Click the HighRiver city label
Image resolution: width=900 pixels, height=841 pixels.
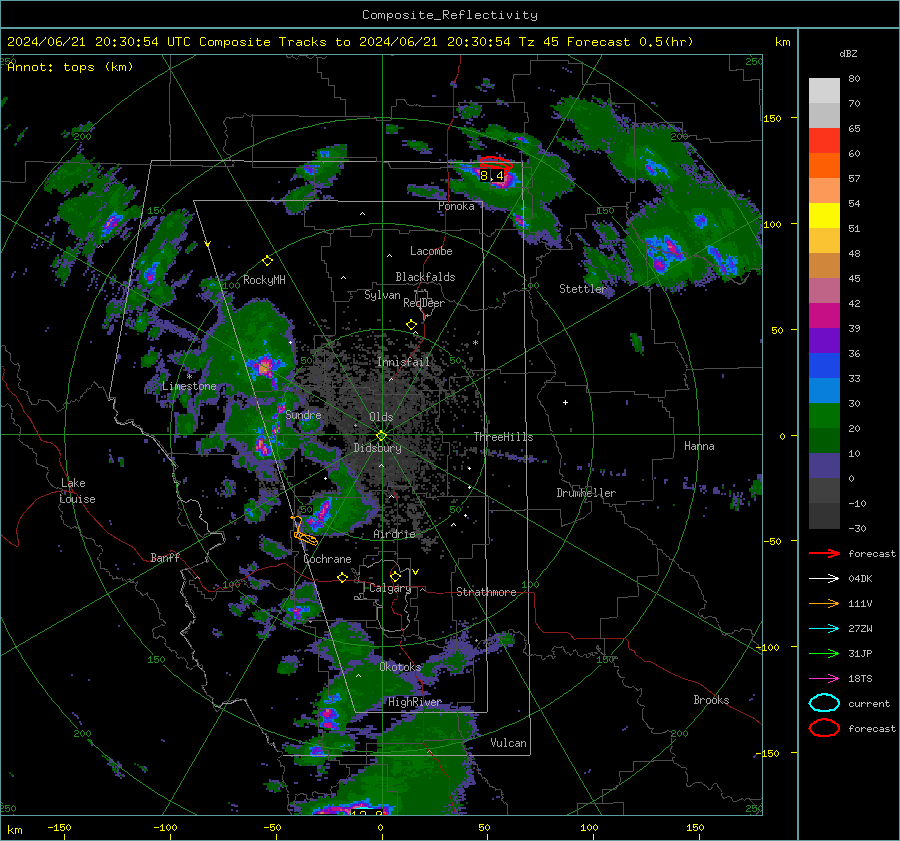coord(415,702)
